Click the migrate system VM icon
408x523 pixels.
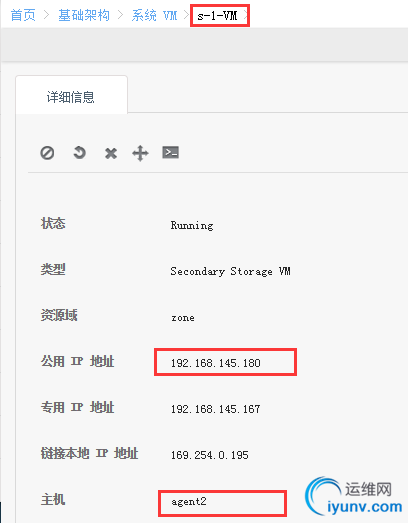[x=140, y=153]
